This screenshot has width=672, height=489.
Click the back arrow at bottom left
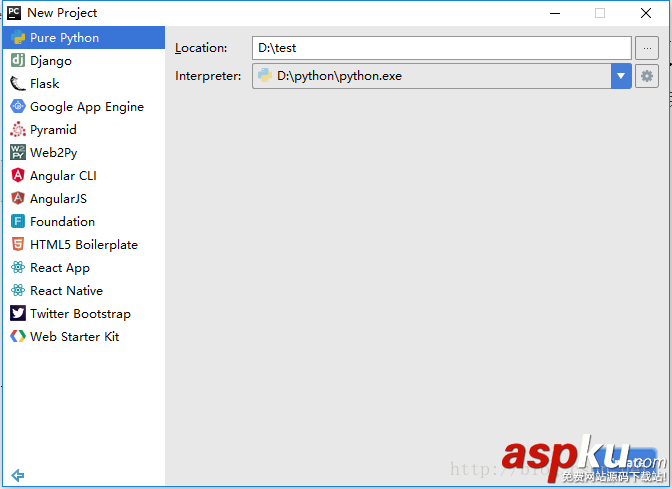pos(18,475)
